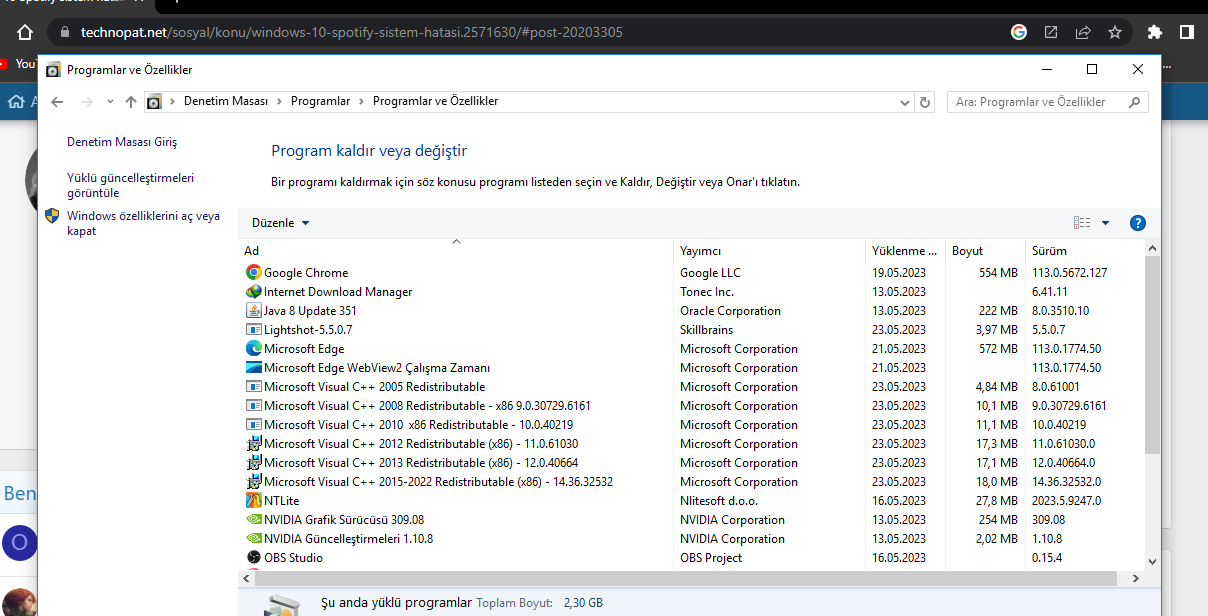Sort programs by Yayımcı column header
Screen dimensions: 1208x616
pyautogui.click(x=700, y=251)
